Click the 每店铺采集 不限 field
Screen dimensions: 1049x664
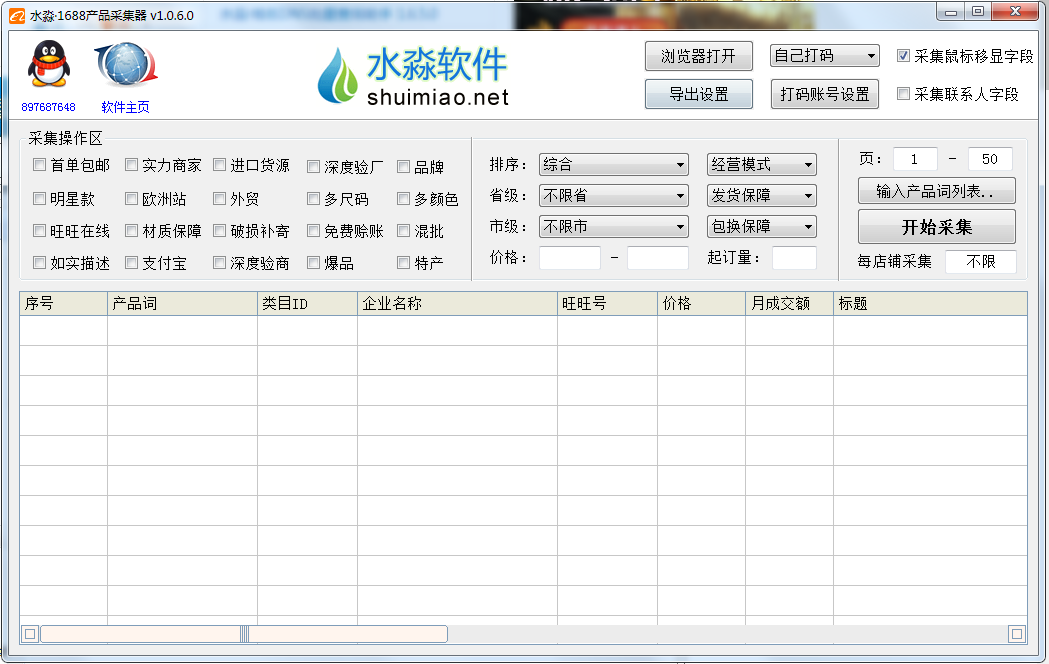pos(981,261)
